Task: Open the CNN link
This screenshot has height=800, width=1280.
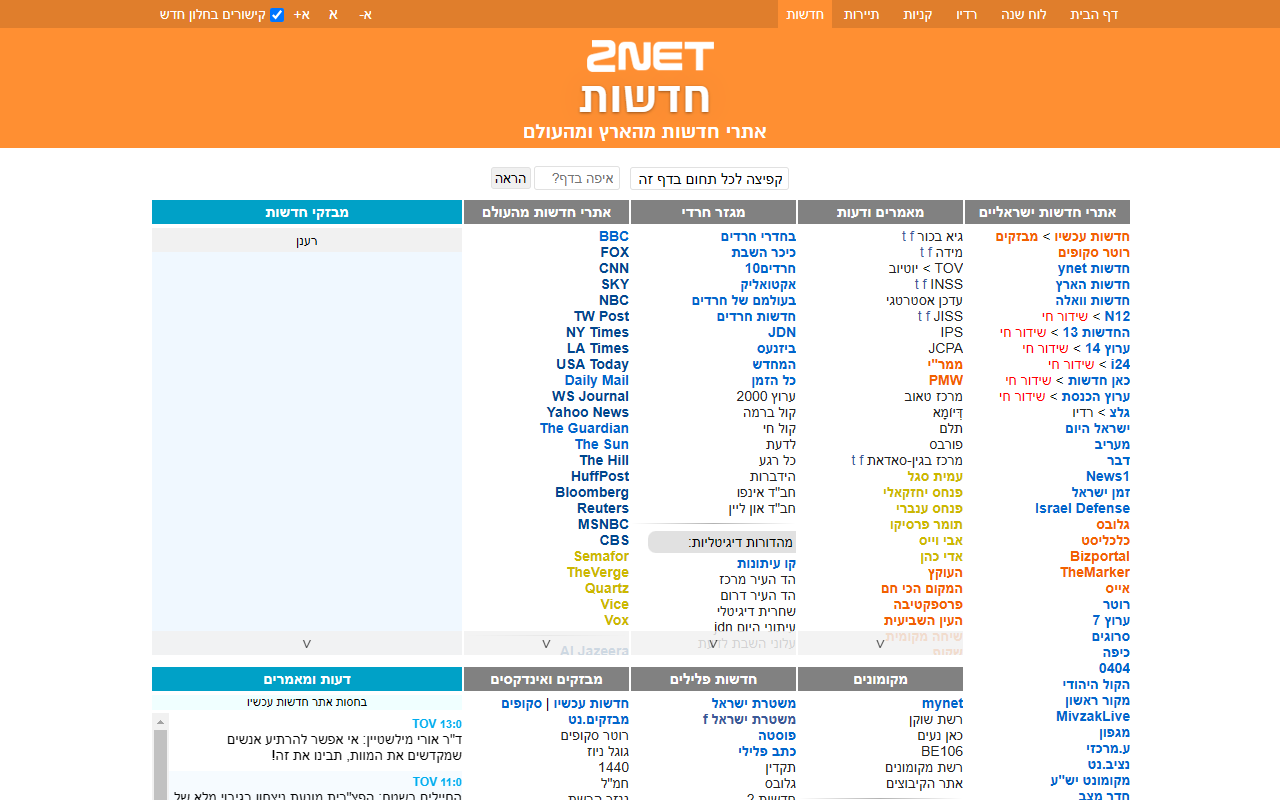Action: tap(614, 269)
